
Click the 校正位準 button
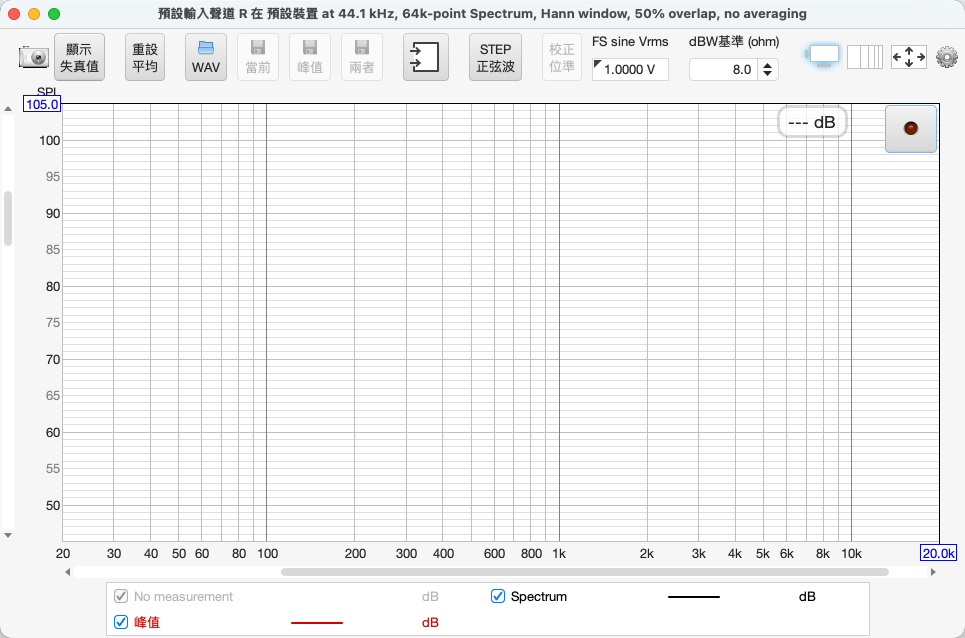pyautogui.click(x=562, y=57)
